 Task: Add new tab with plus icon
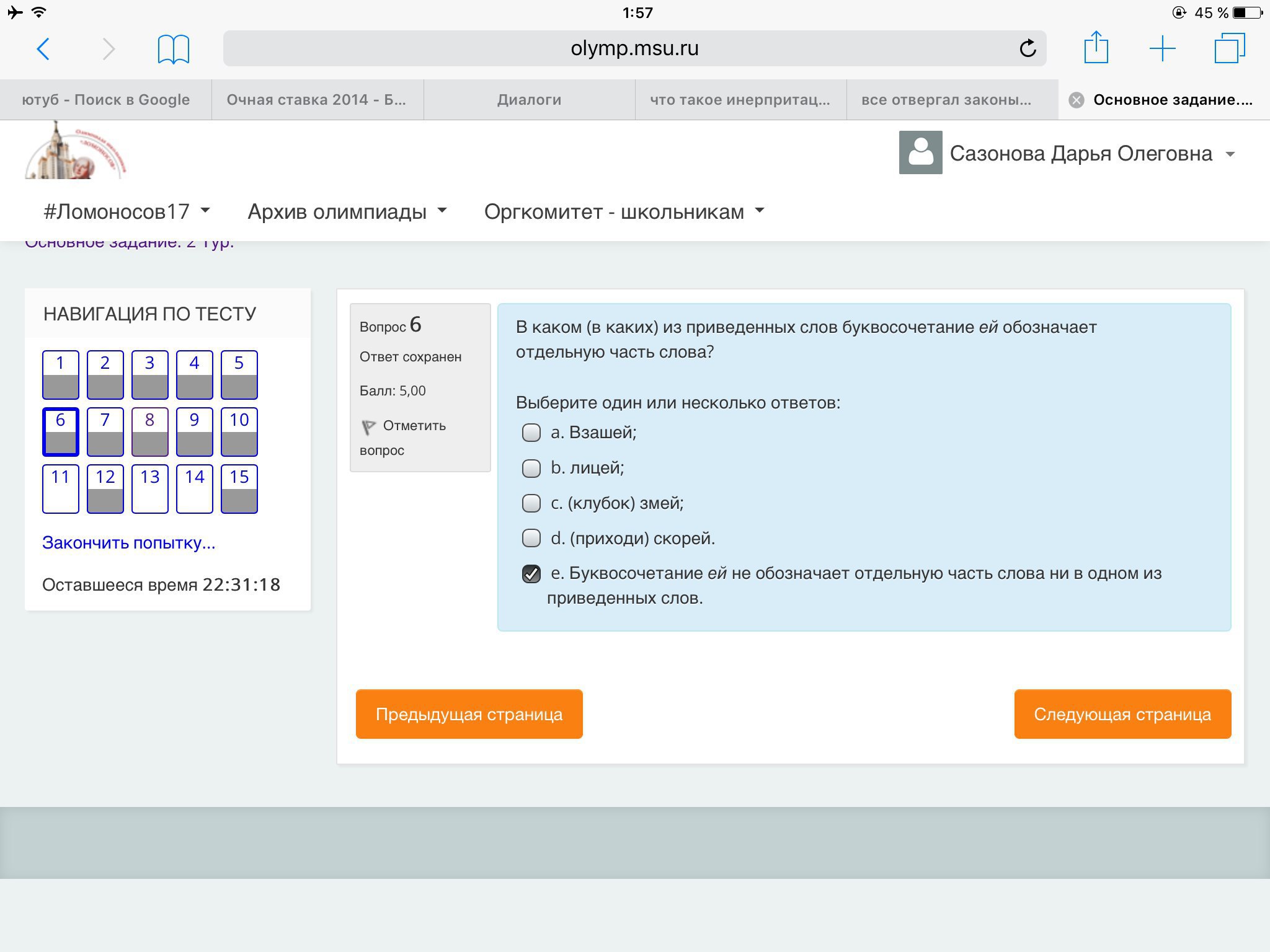pyautogui.click(x=1162, y=48)
